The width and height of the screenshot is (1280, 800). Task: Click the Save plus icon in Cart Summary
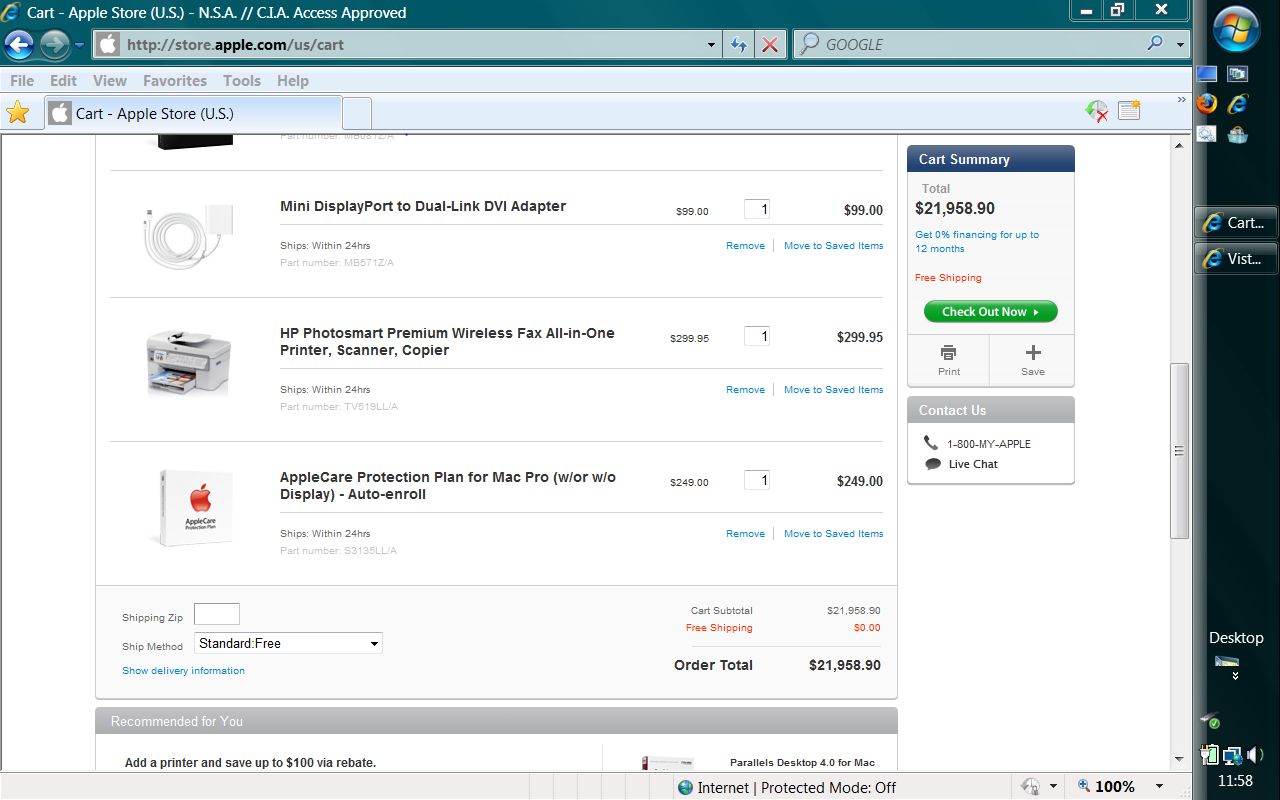click(1033, 352)
